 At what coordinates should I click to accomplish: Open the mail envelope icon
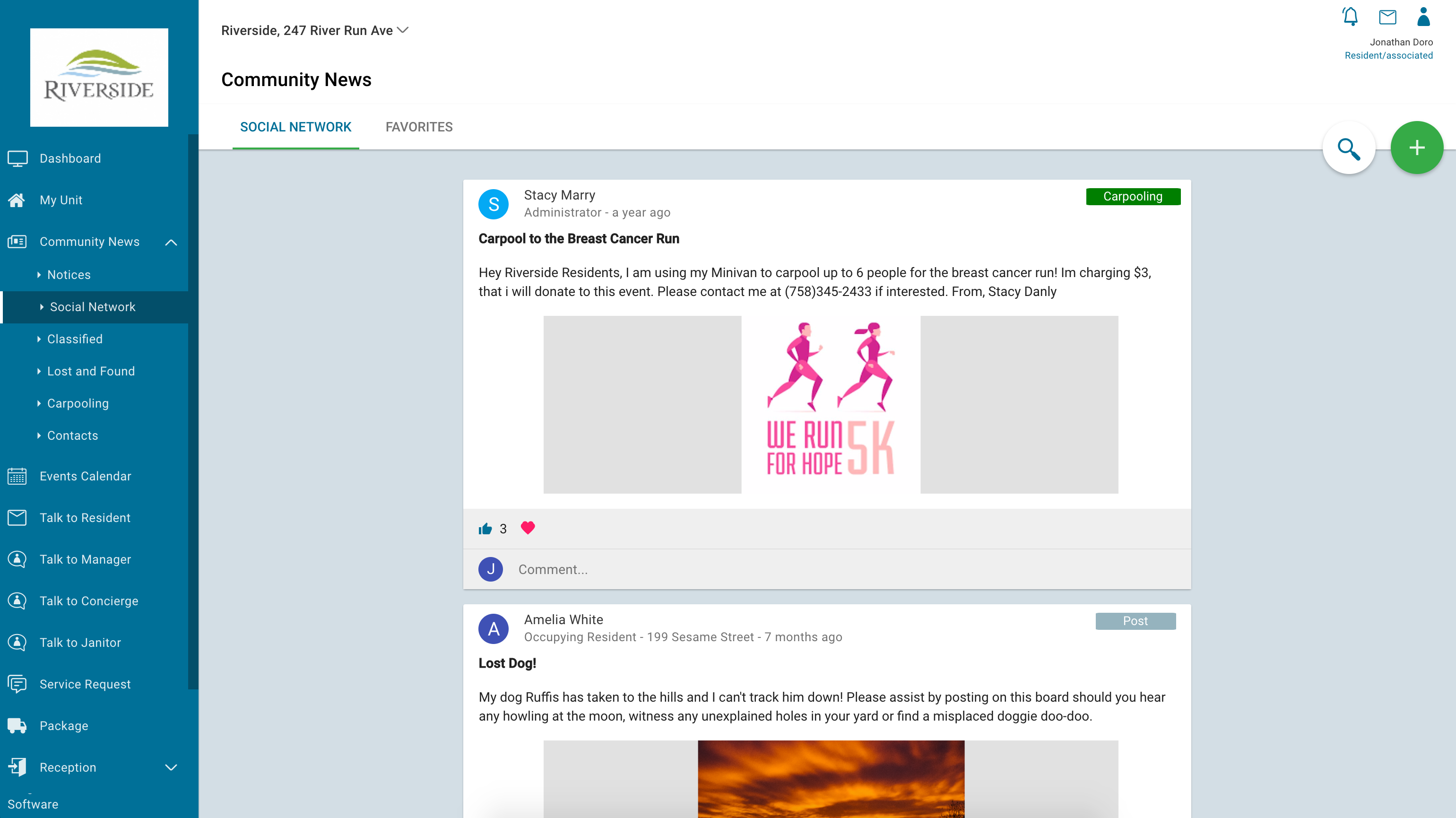click(x=1387, y=17)
